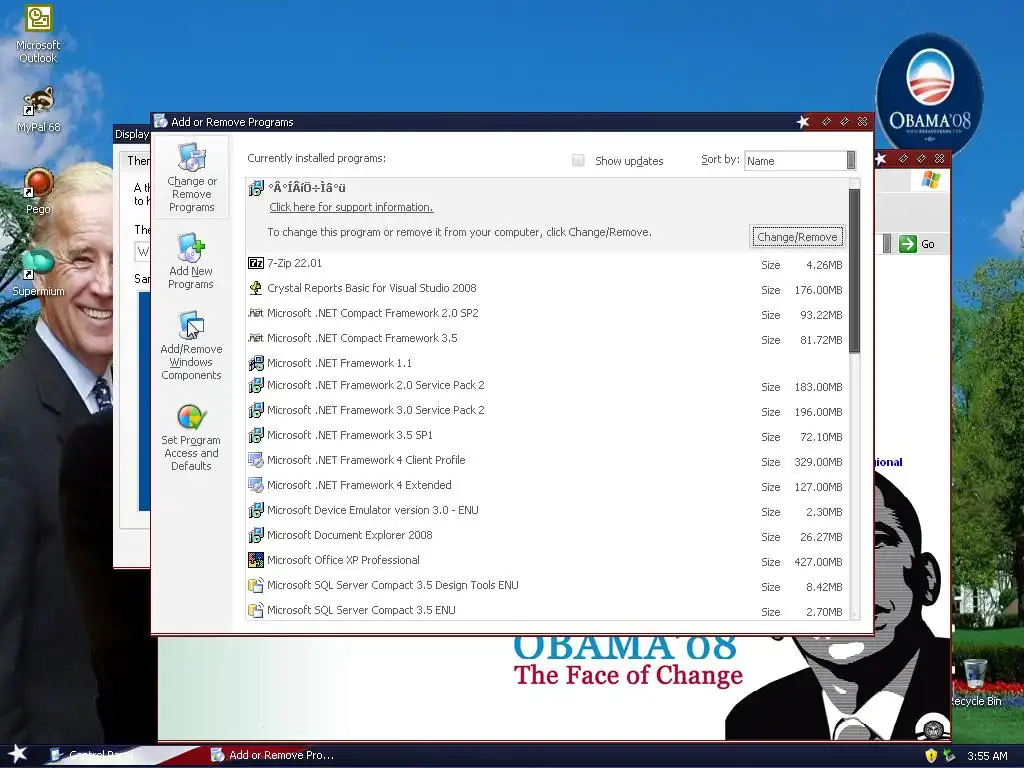This screenshot has width=1024, height=768.
Task: Click the program list vertical scrollbar thumb
Action: point(854,270)
